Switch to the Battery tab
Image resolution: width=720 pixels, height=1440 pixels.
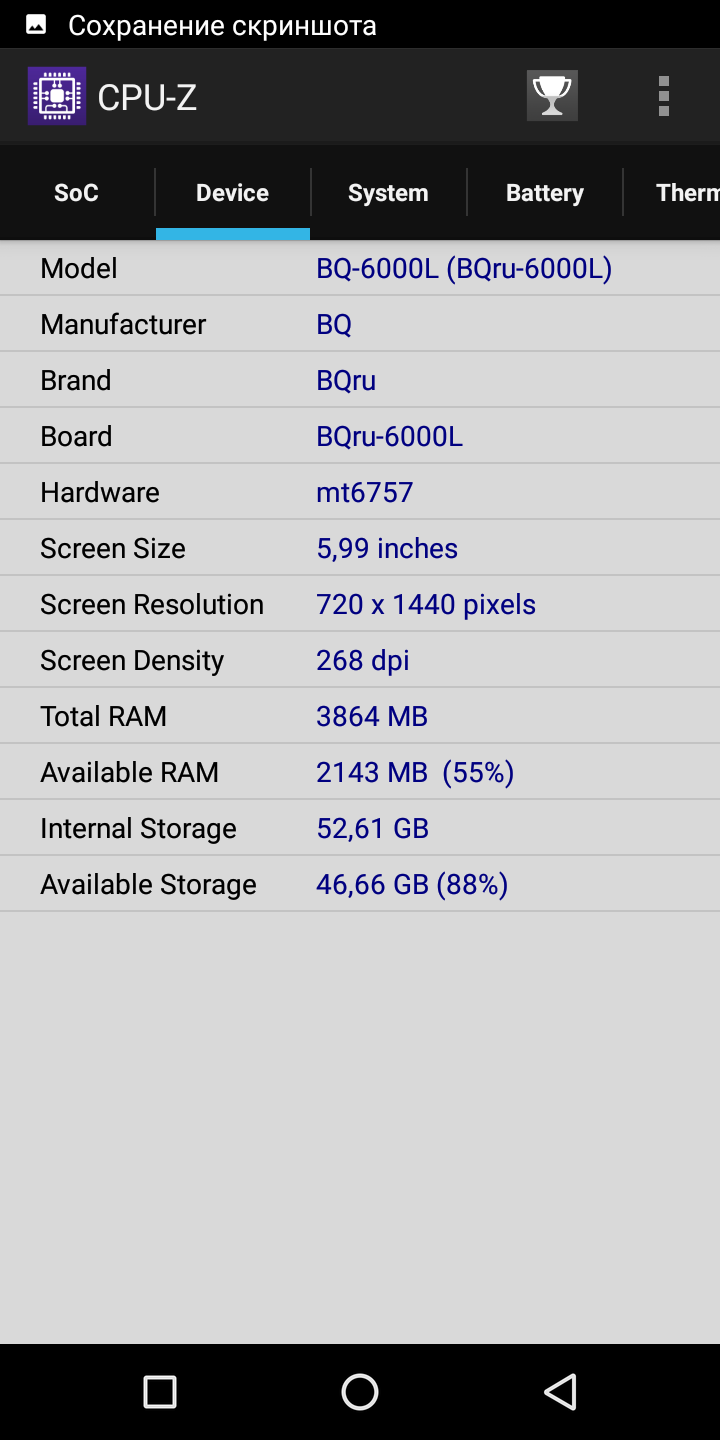tap(544, 193)
